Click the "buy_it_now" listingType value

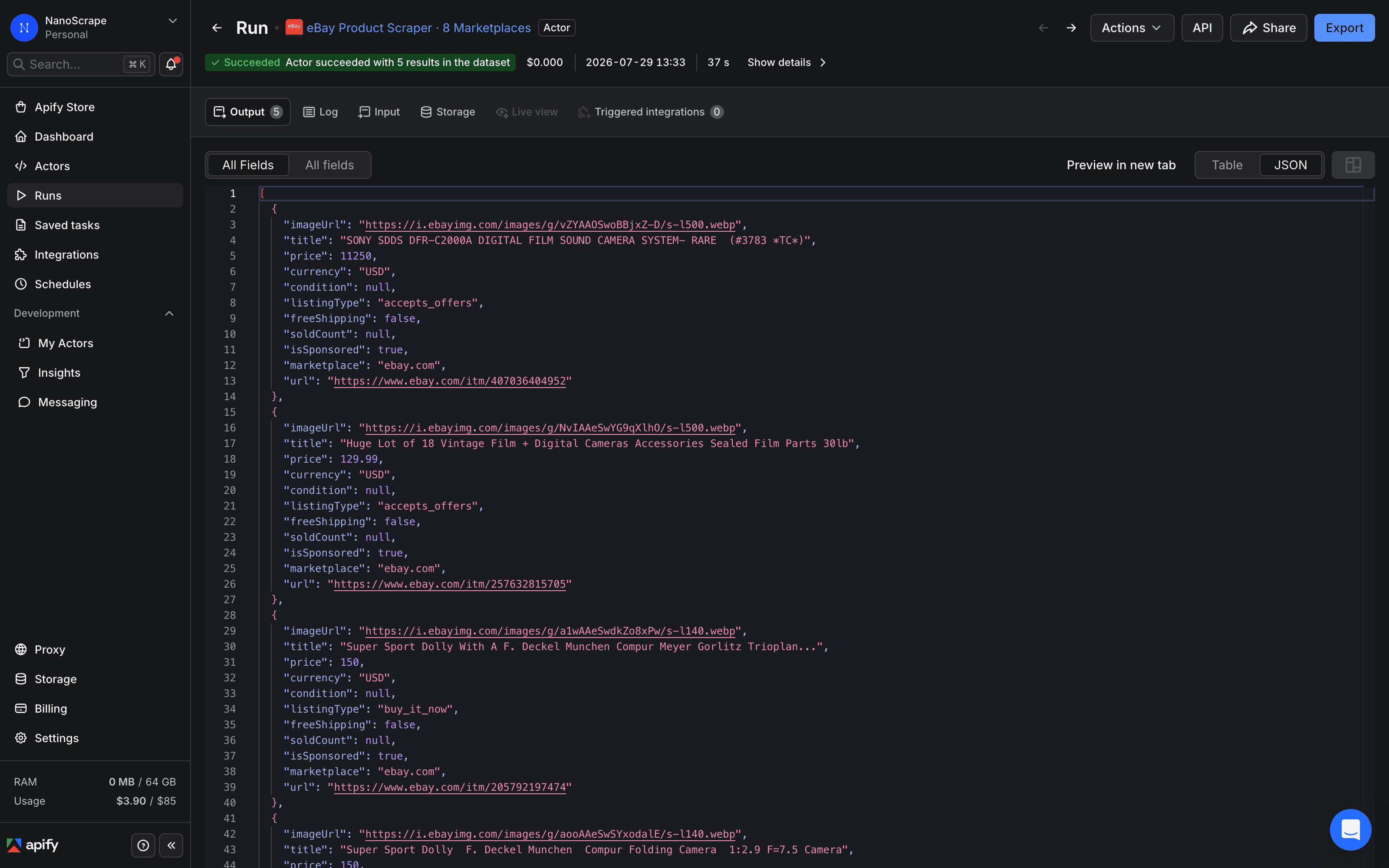(415, 710)
